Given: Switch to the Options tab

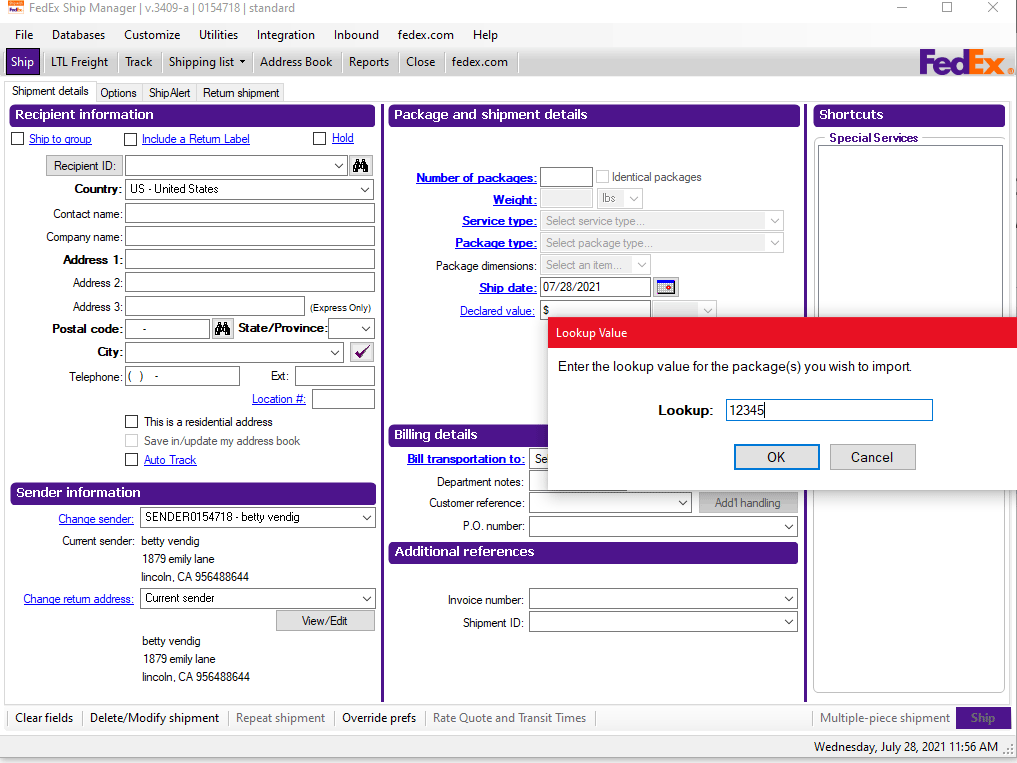Looking at the screenshot, I should [119, 93].
